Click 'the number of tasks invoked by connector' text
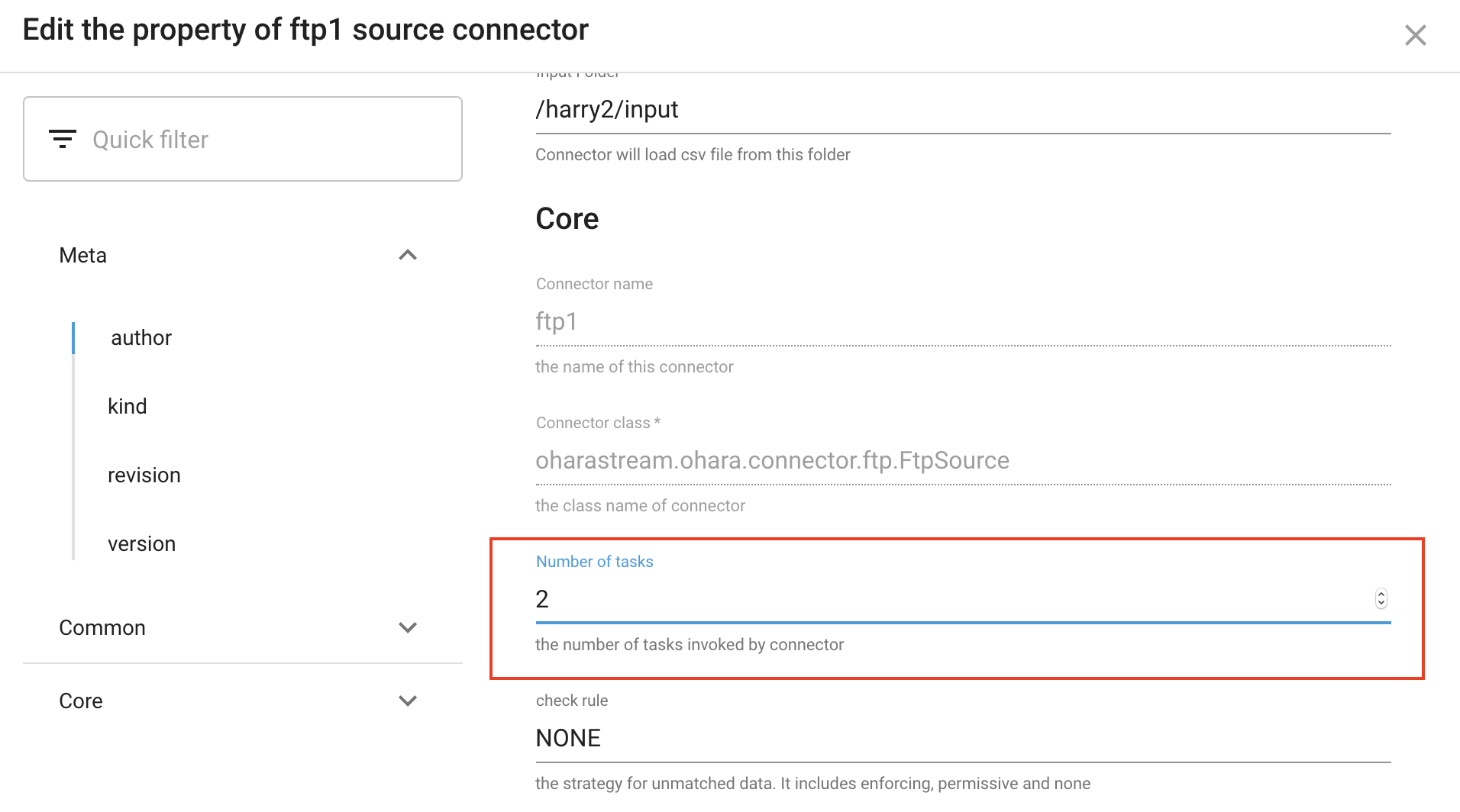Screen dimensions: 1460x812 690,645
